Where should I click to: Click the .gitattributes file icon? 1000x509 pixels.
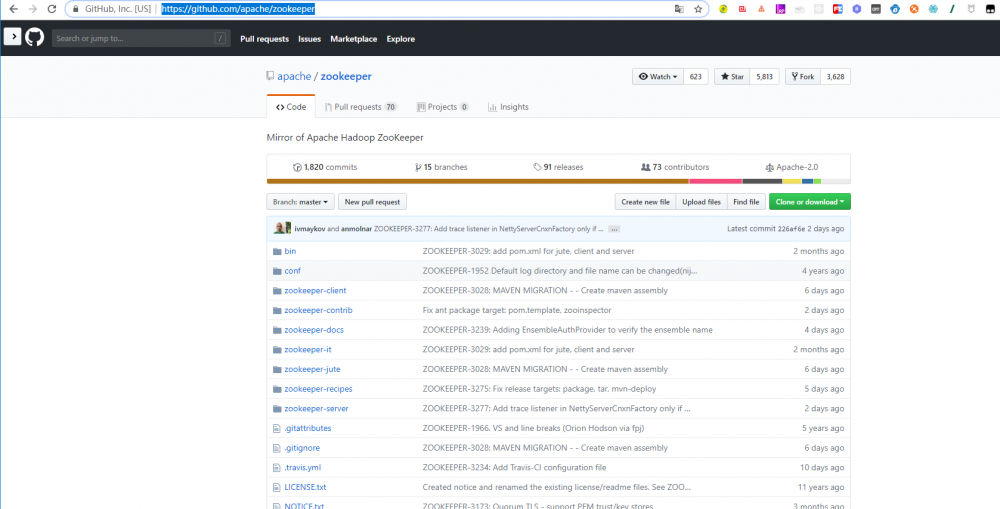click(277, 428)
